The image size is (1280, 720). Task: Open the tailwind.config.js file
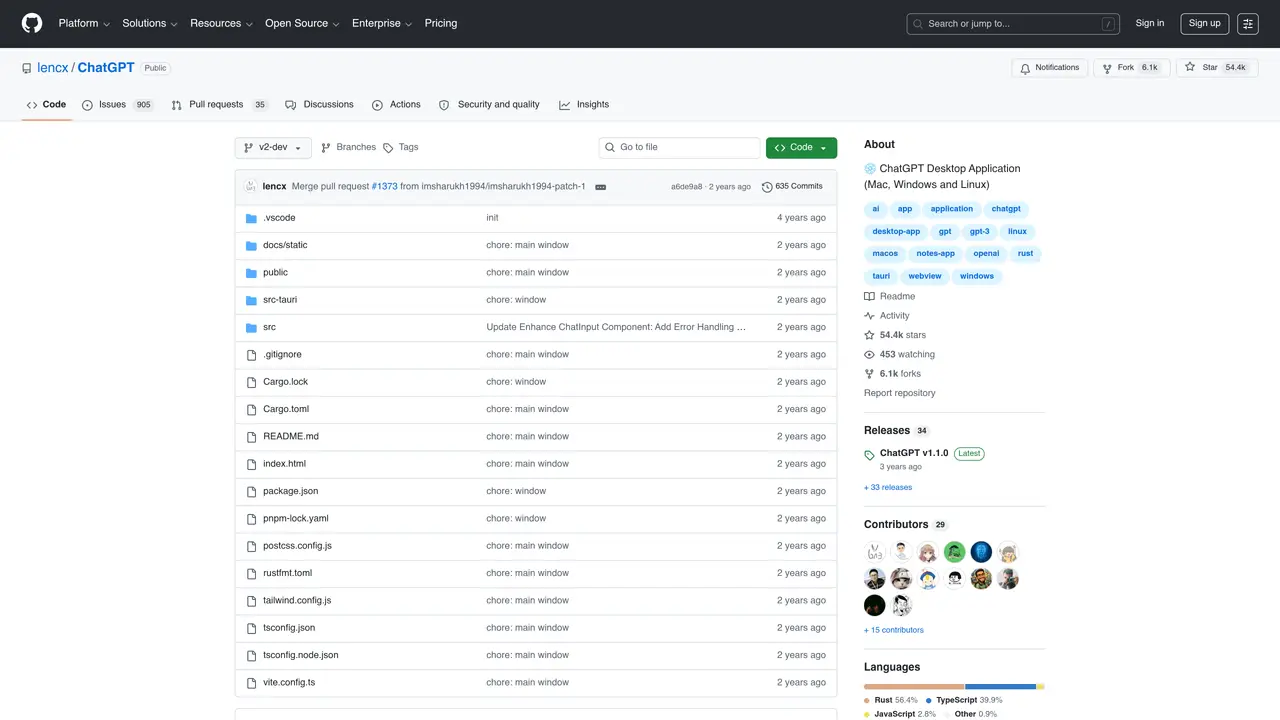(x=297, y=601)
